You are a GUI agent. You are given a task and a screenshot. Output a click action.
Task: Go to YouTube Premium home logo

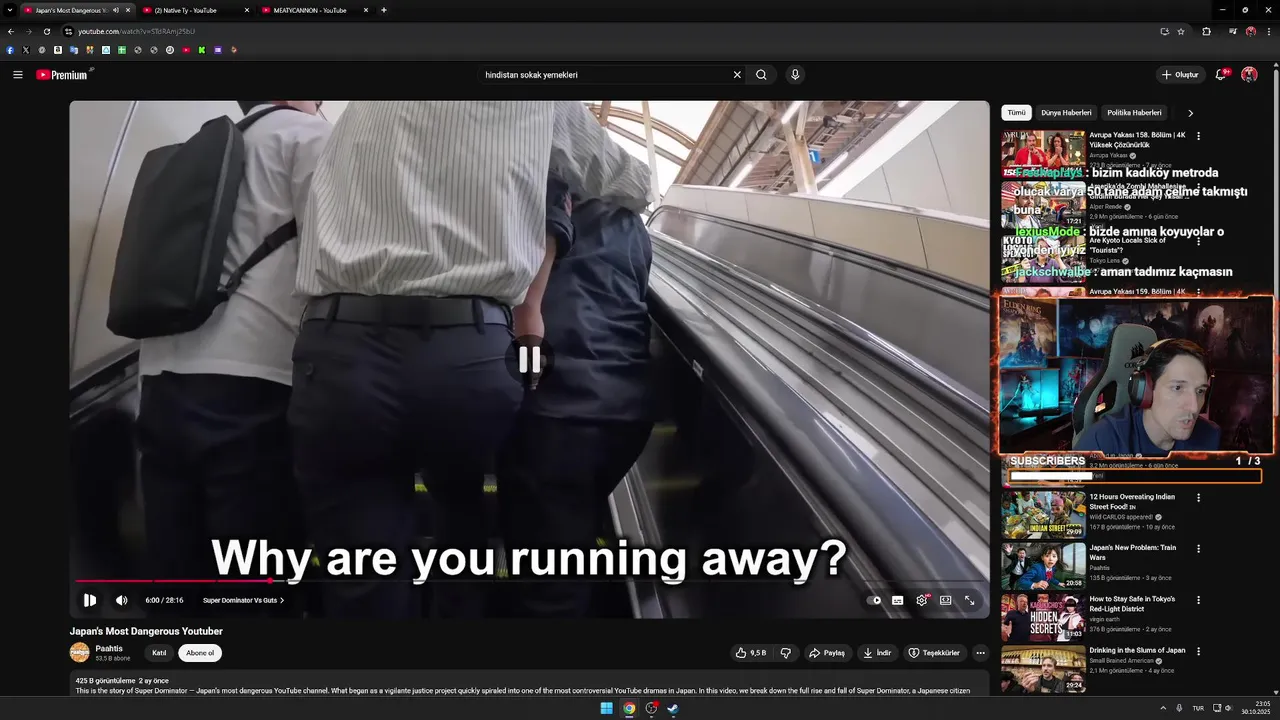point(64,75)
